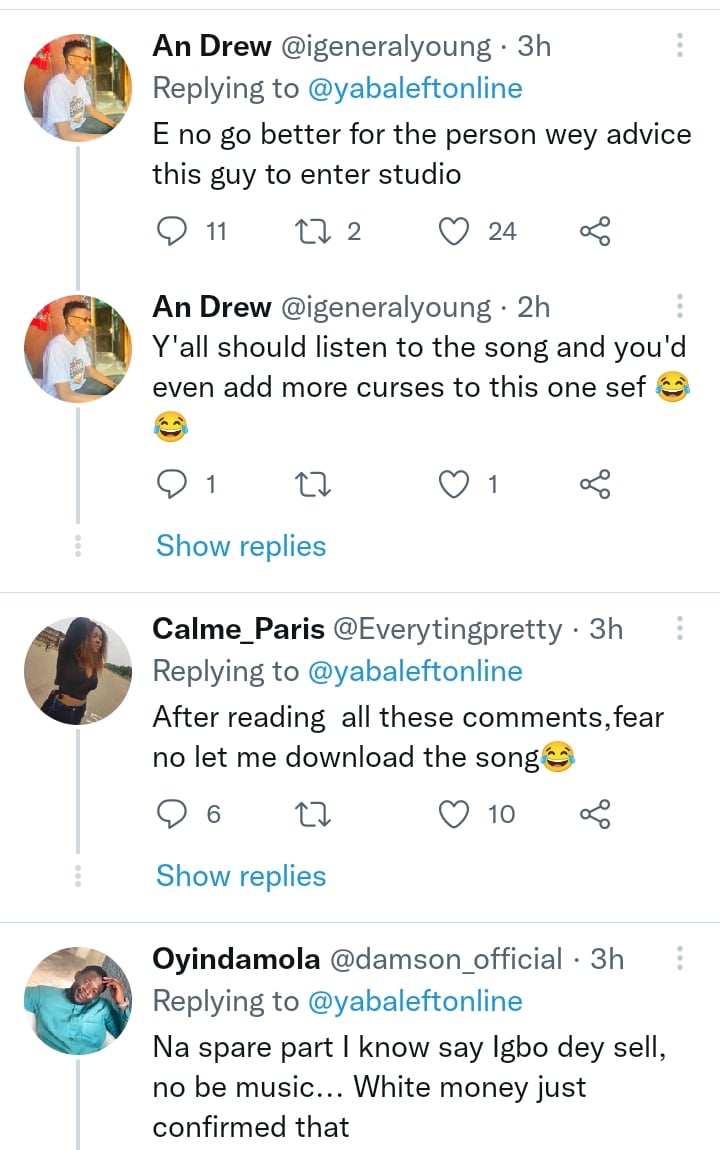
Task: View Calme_Paris's profile picture
Action: point(78,670)
